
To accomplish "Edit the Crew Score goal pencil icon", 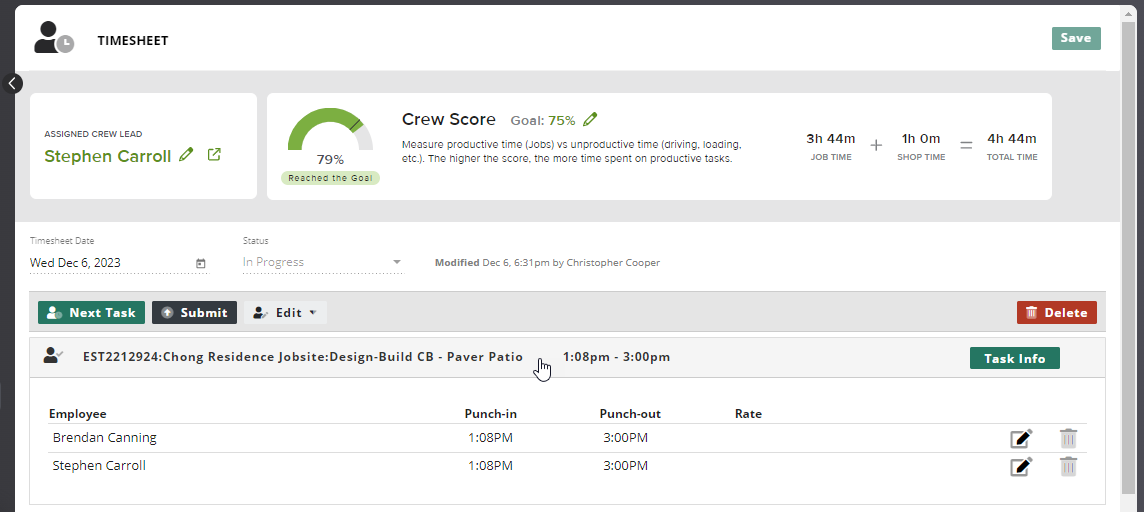I will click(590, 120).
